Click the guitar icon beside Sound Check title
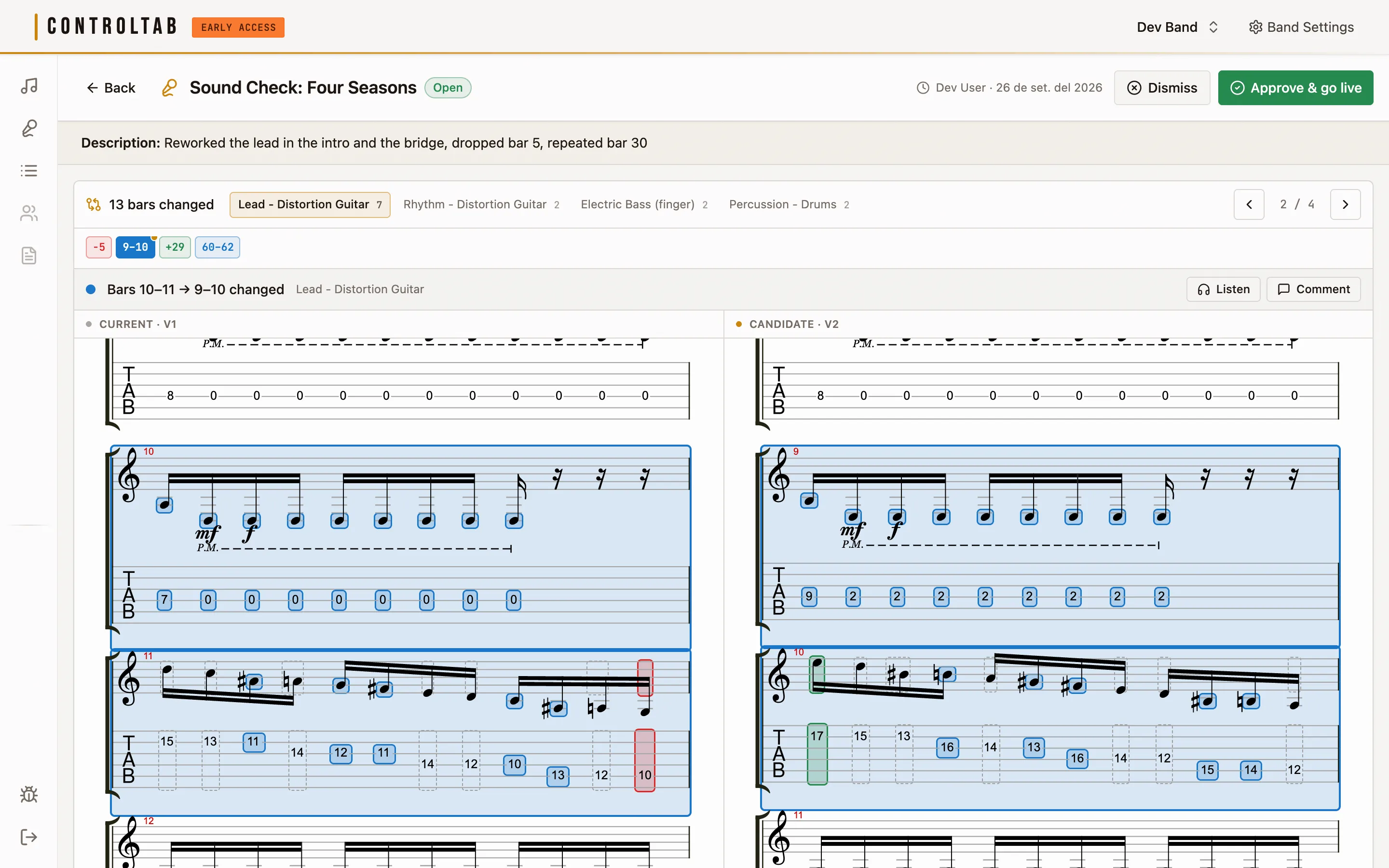 [169, 88]
